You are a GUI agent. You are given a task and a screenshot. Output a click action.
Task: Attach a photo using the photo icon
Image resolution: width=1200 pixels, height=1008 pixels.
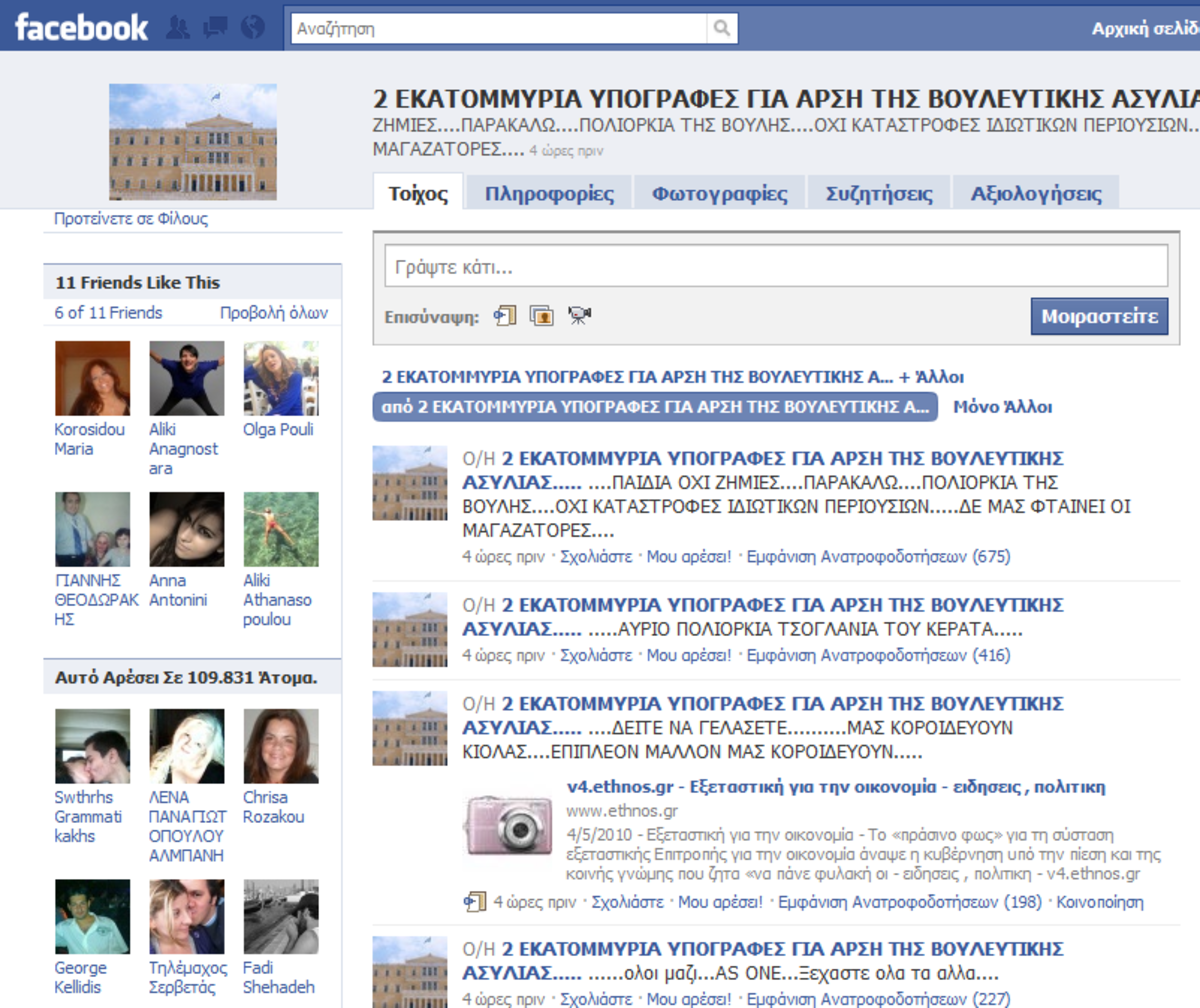coord(541,316)
